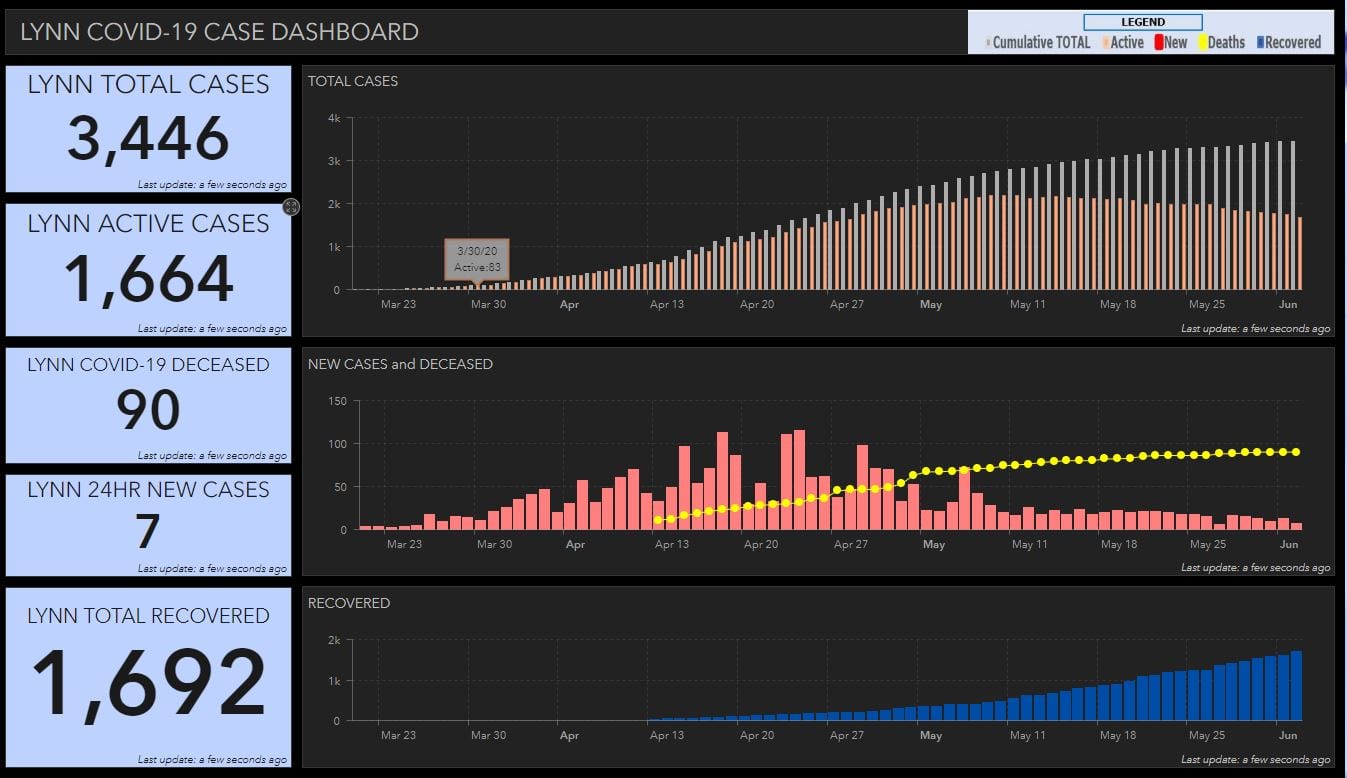This screenshot has width=1347, height=778.
Task: Open the Lynn Total Recovered 1,692 card
Action: click(148, 677)
